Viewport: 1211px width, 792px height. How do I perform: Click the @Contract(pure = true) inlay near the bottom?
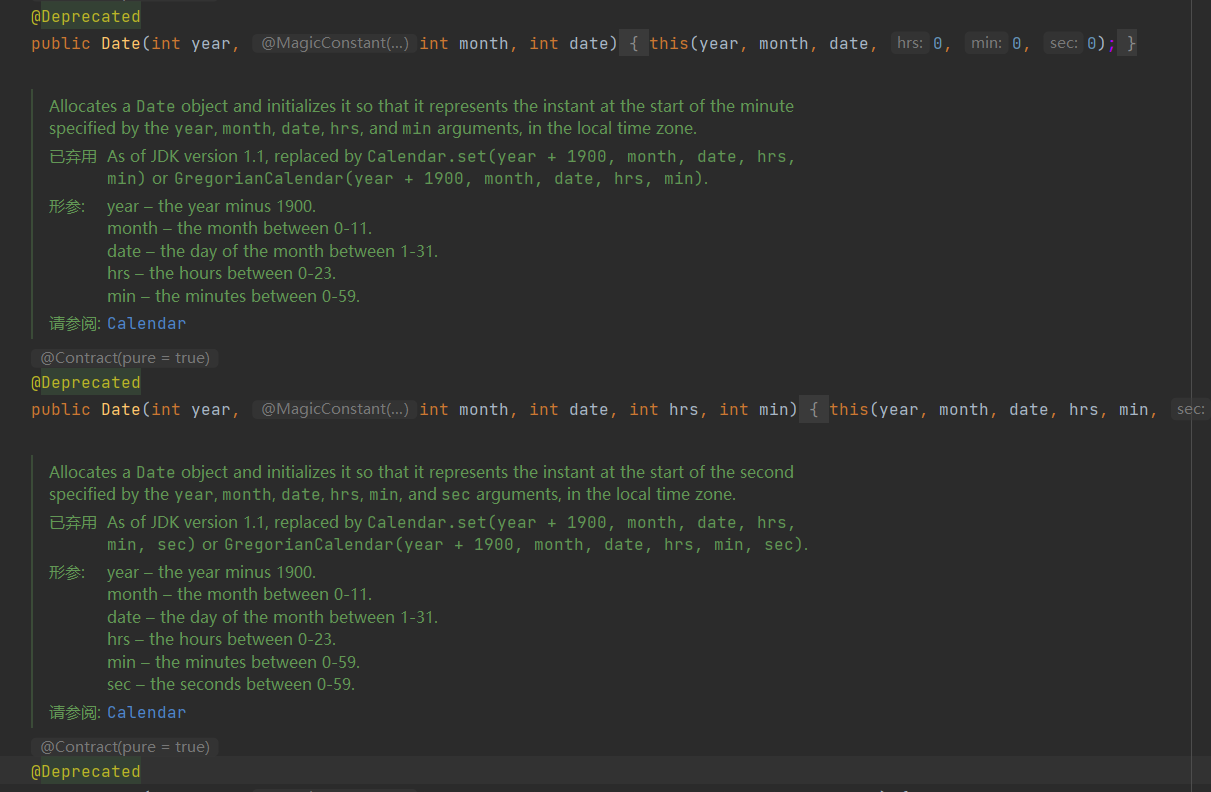click(x=125, y=747)
